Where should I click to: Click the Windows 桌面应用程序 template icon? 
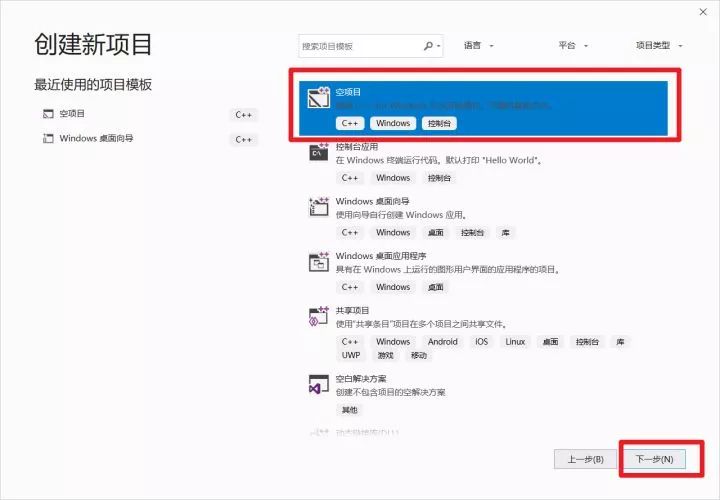[x=319, y=261]
